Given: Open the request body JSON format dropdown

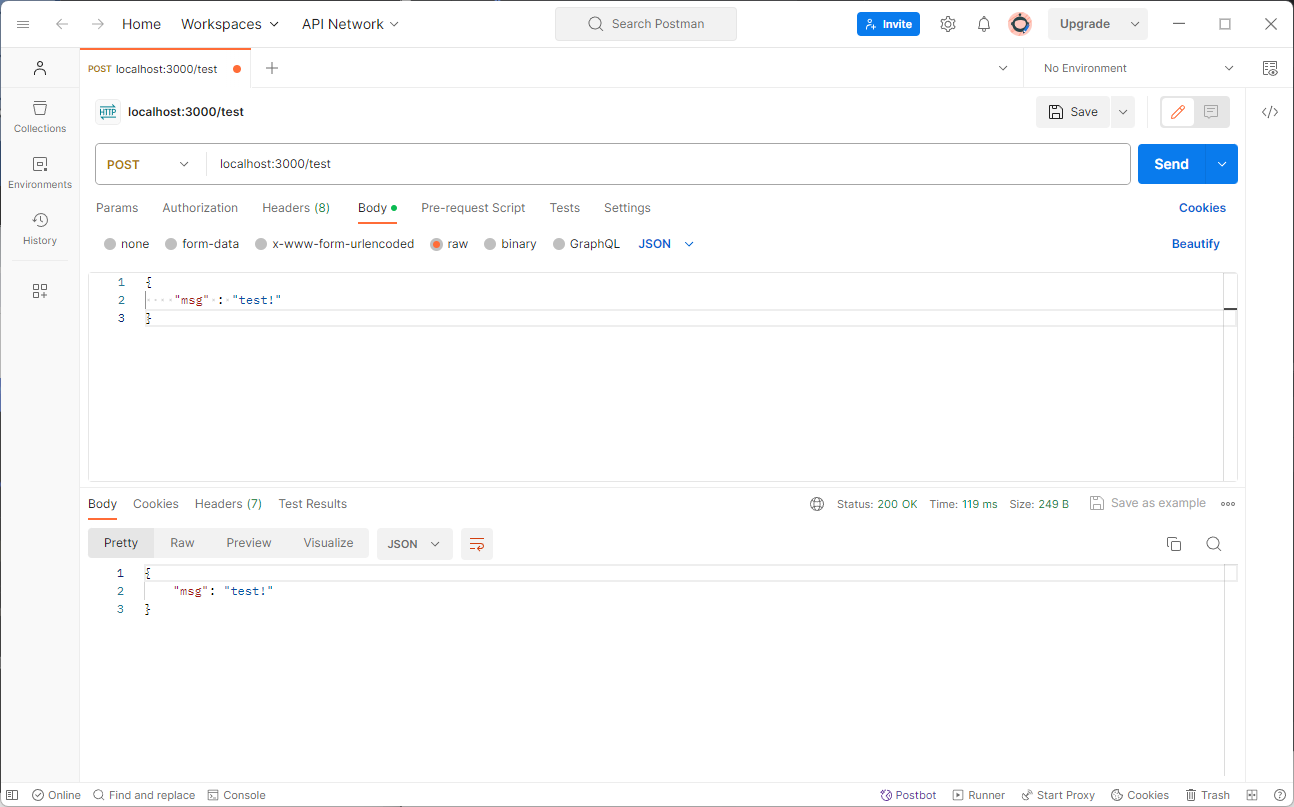Looking at the screenshot, I should tap(666, 244).
